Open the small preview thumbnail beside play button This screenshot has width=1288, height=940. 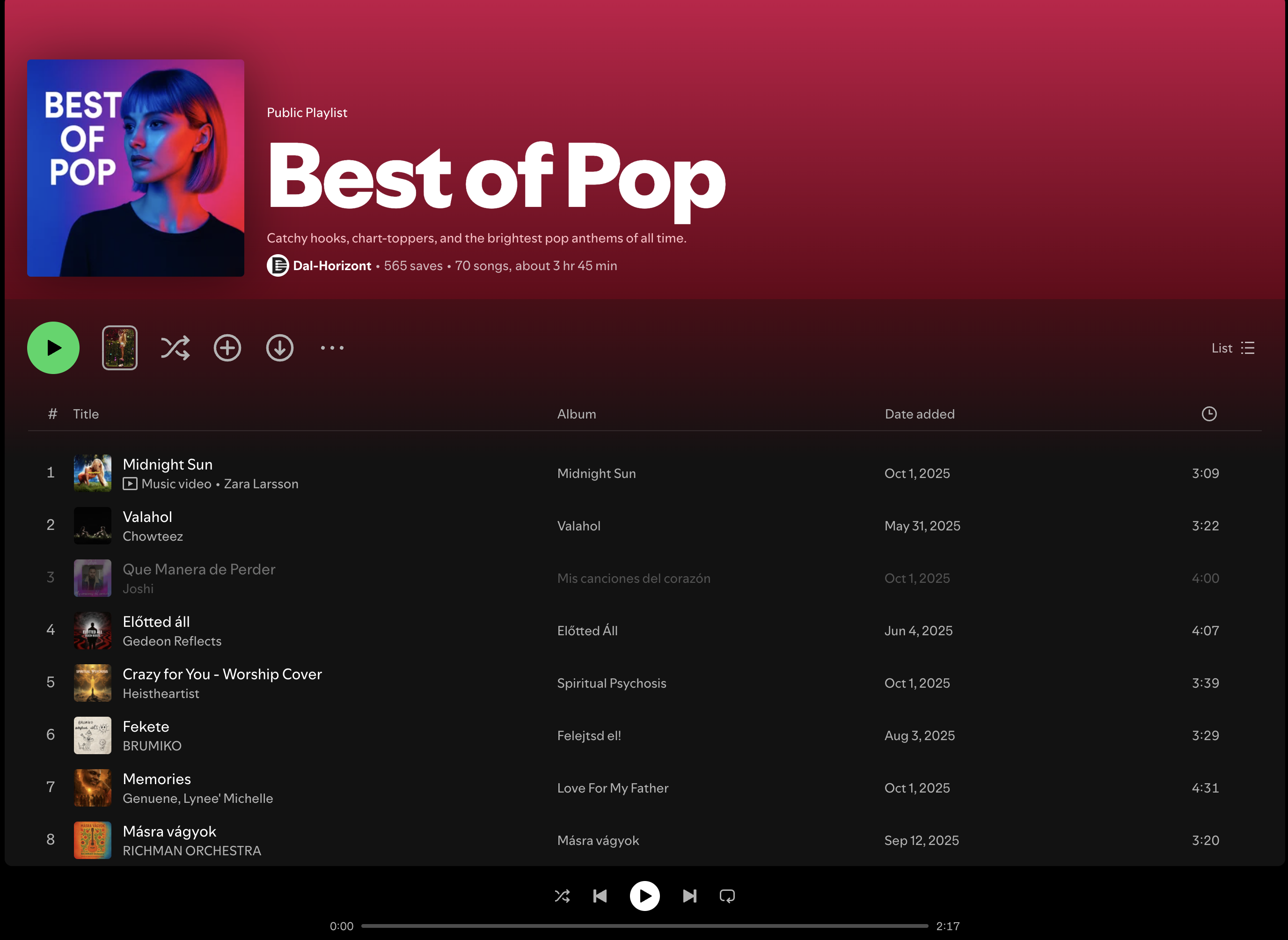click(x=119, y=348)
